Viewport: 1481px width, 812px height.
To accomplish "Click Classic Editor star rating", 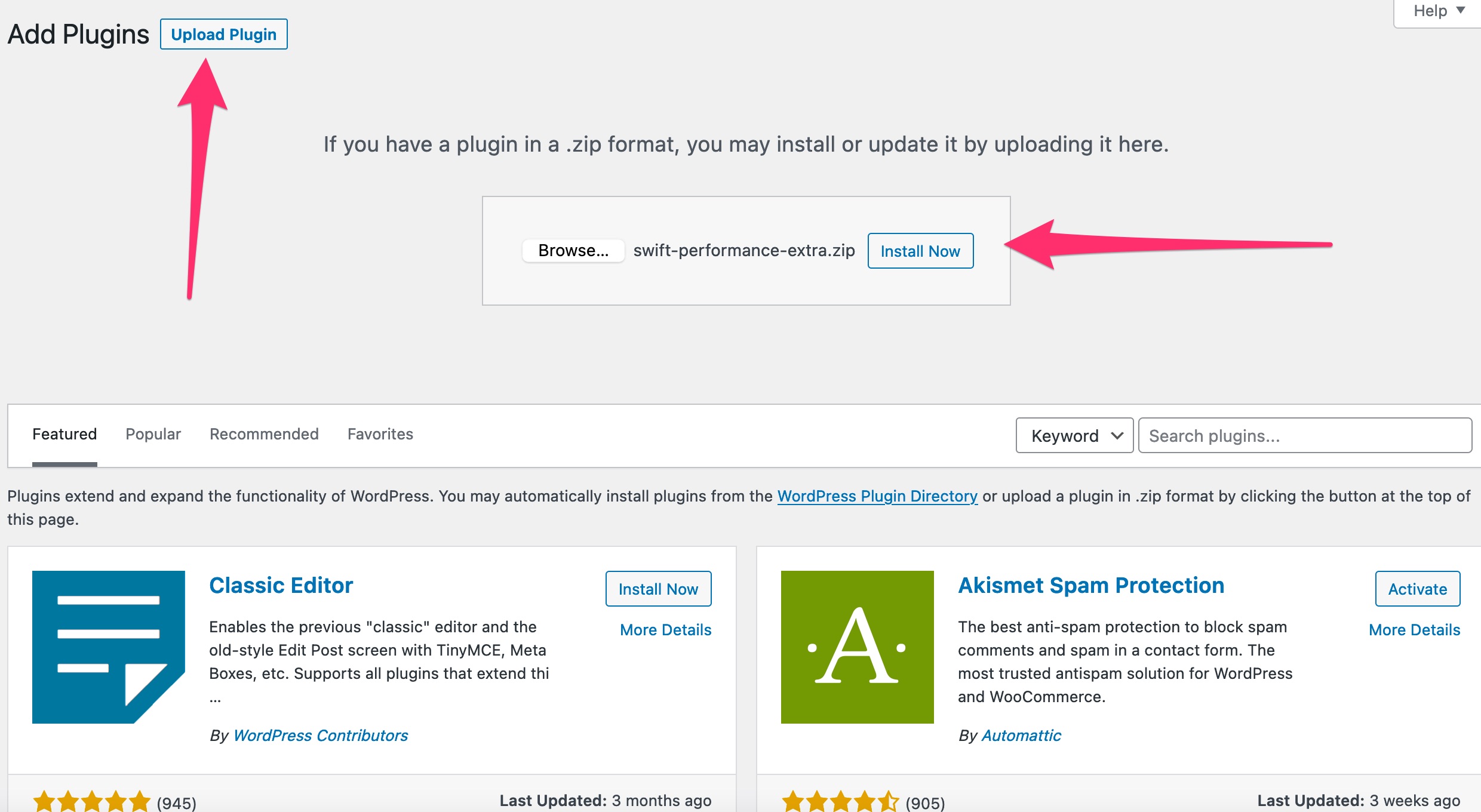I will [91, 801].
